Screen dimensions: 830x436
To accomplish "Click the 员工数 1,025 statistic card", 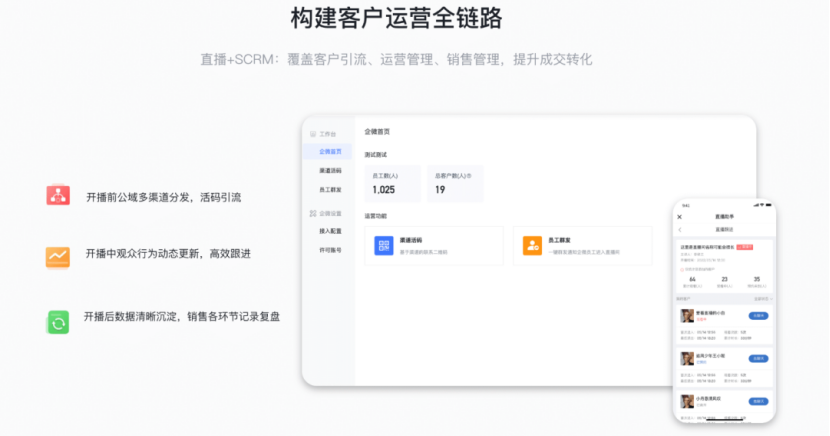I will (x=392, y=183).
